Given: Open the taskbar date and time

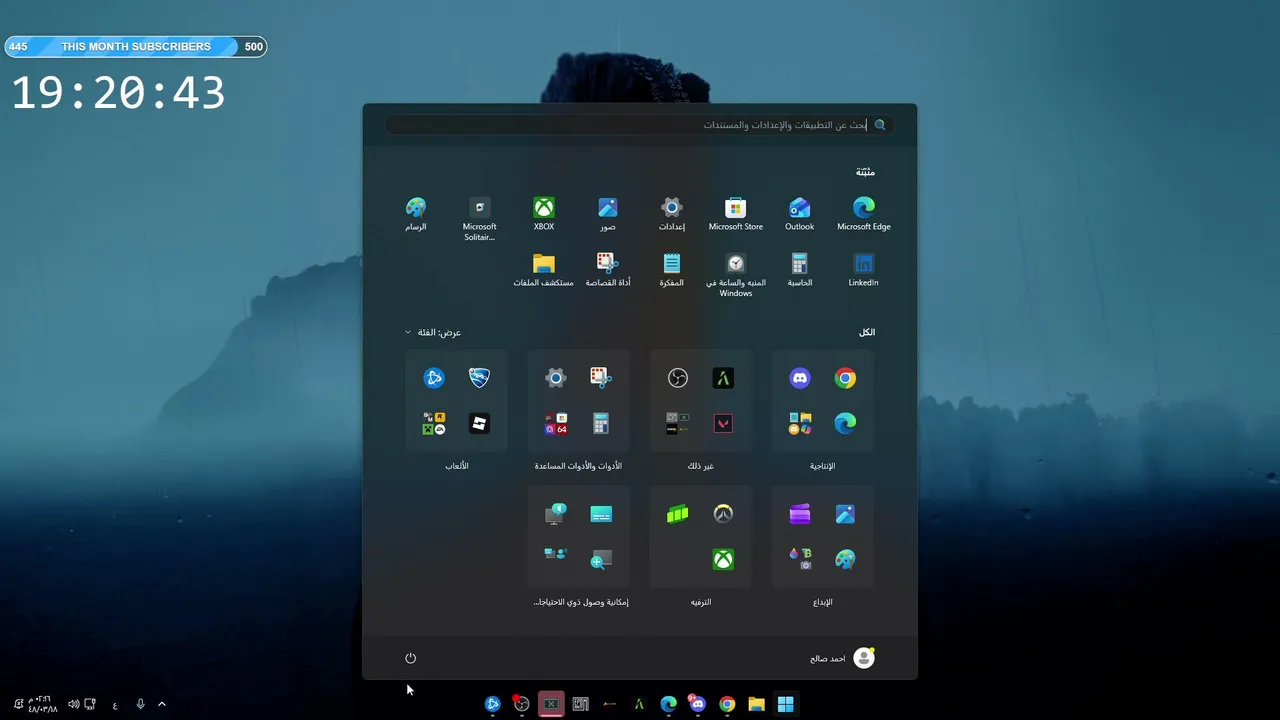Looking at the screenshot, I should pyautogui.click(x=42, y=704).
